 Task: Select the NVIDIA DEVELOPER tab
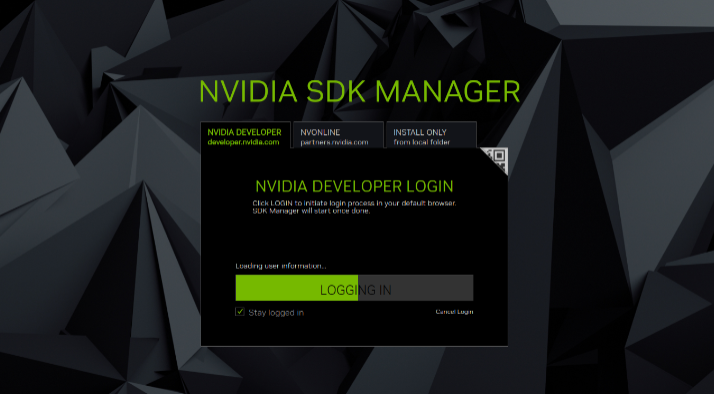pos(245,135)
